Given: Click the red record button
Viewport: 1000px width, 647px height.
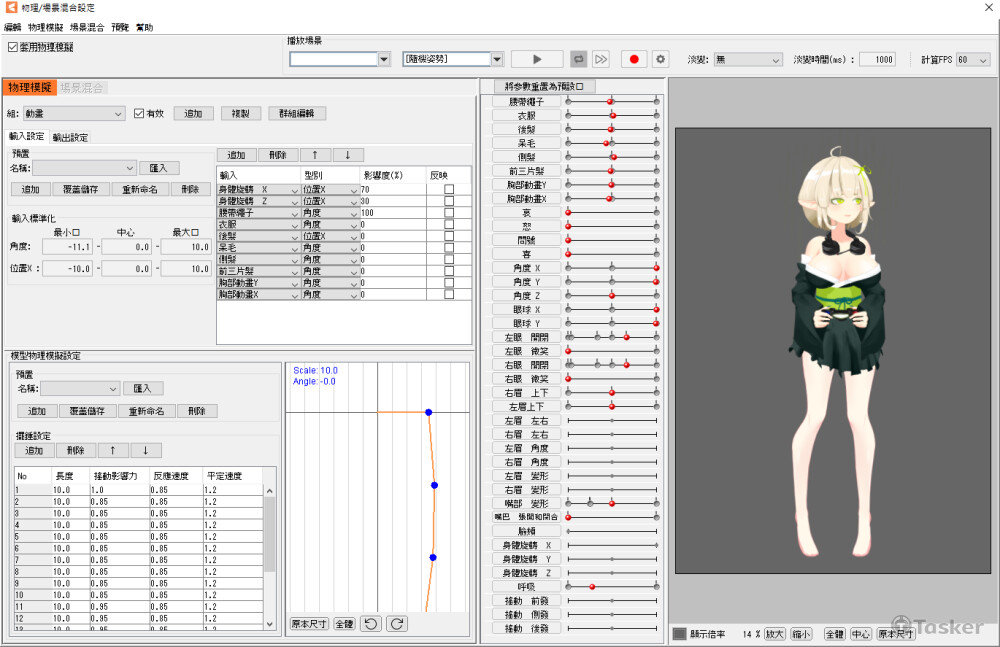Looking at the screenshot, I should click(634, 60).
